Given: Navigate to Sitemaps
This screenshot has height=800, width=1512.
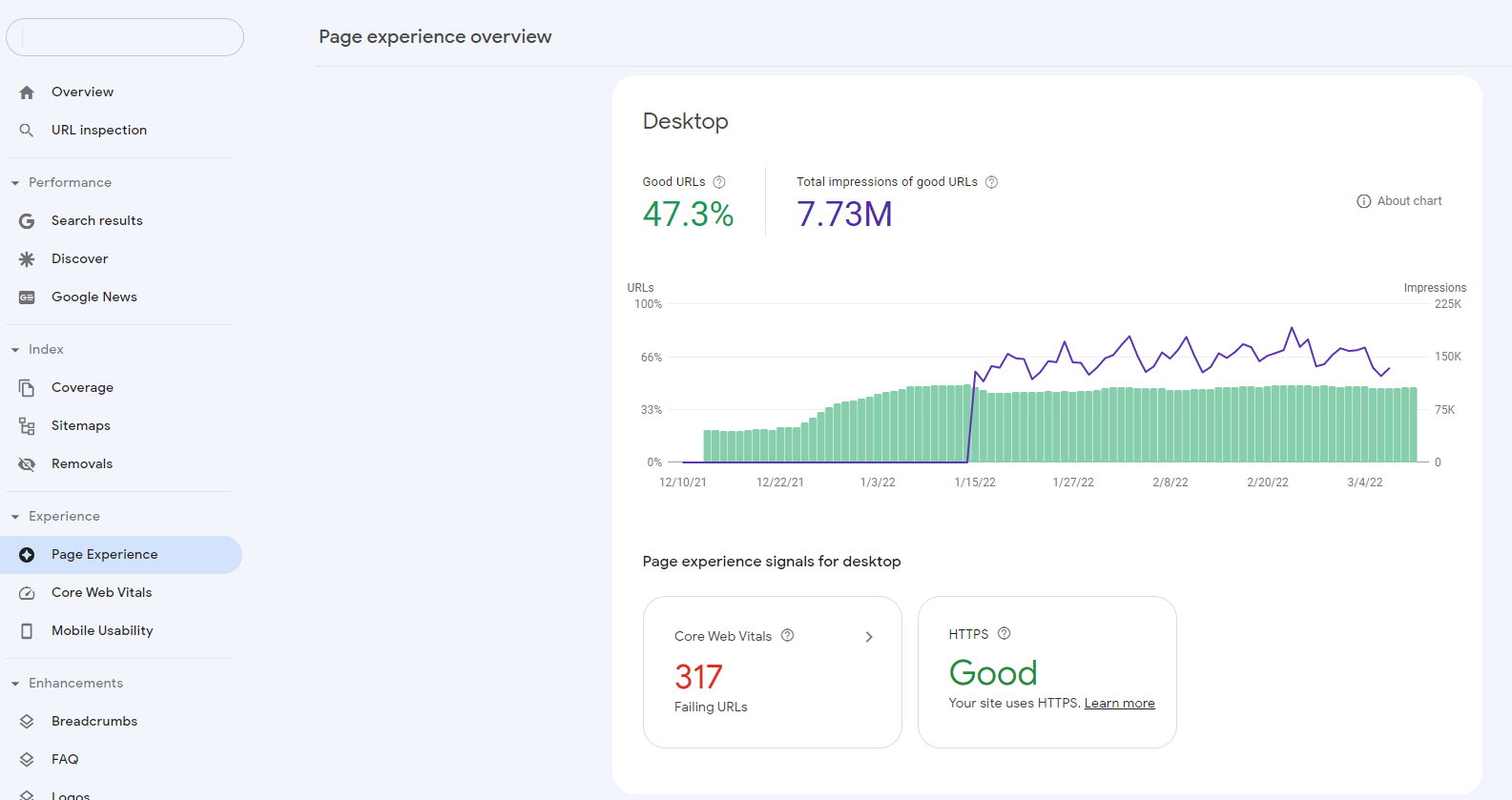Looking at the screenshot, I should click(x=121, y=426).
